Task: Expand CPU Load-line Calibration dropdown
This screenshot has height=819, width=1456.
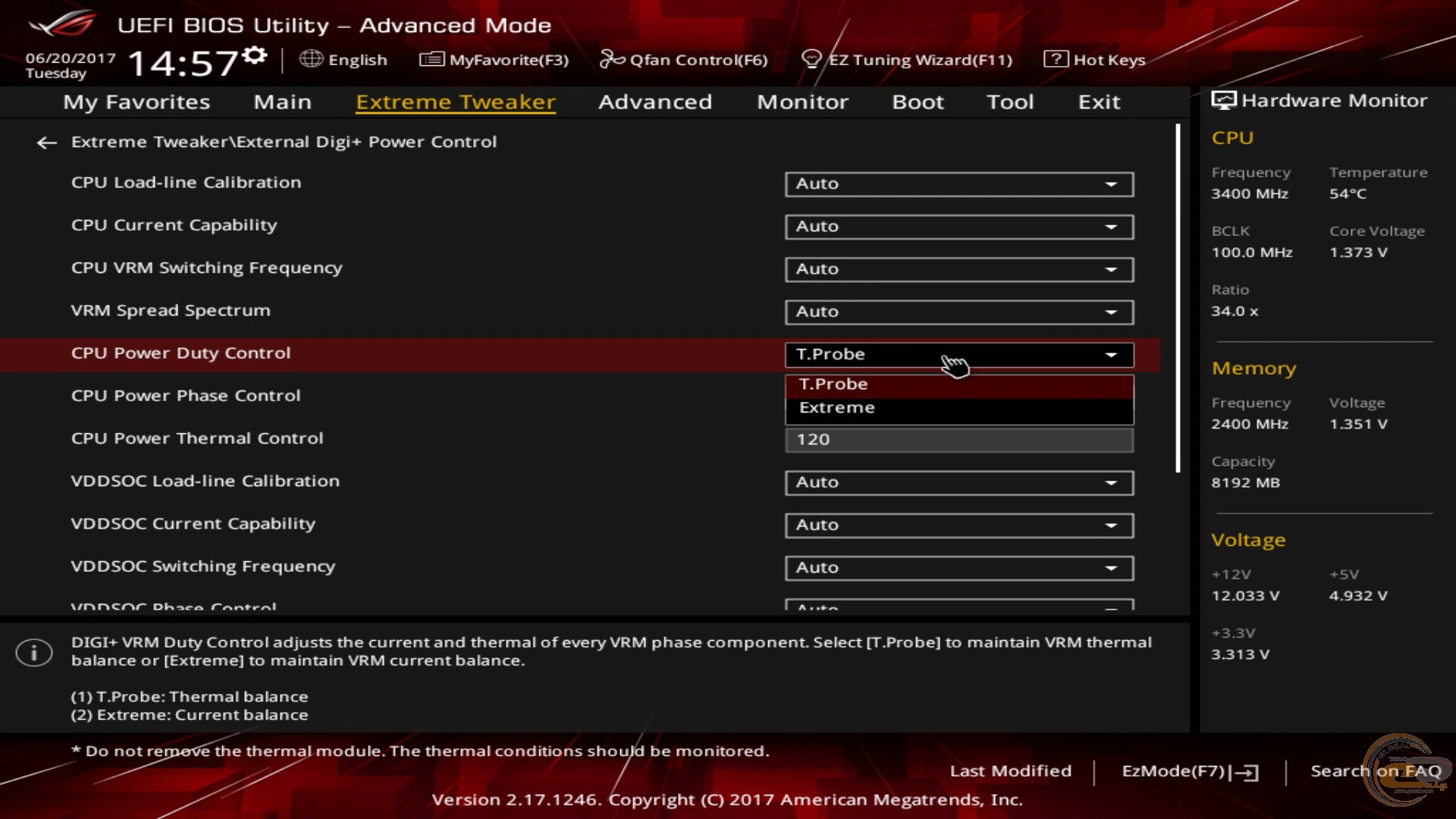Action: 959,184
